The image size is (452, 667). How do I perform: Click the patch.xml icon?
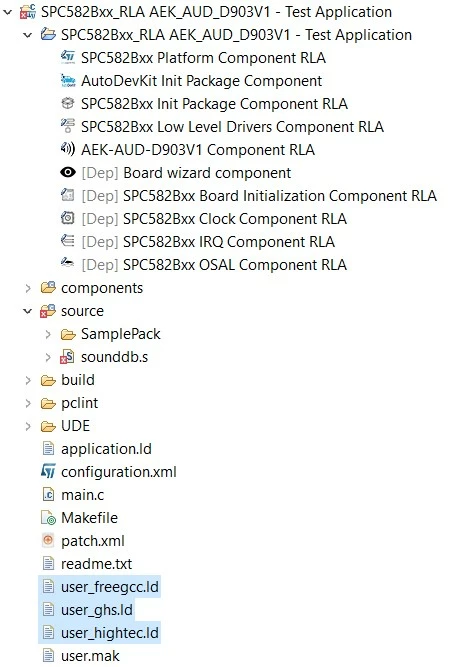point(48,540)
